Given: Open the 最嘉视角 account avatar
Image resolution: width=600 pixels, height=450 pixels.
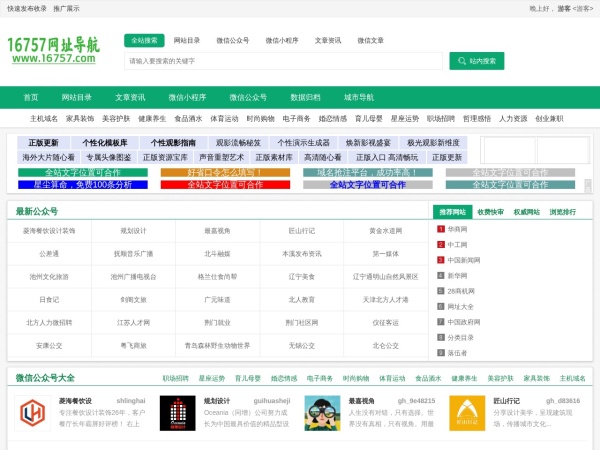Looking at the screenshot, I should 321,412.
